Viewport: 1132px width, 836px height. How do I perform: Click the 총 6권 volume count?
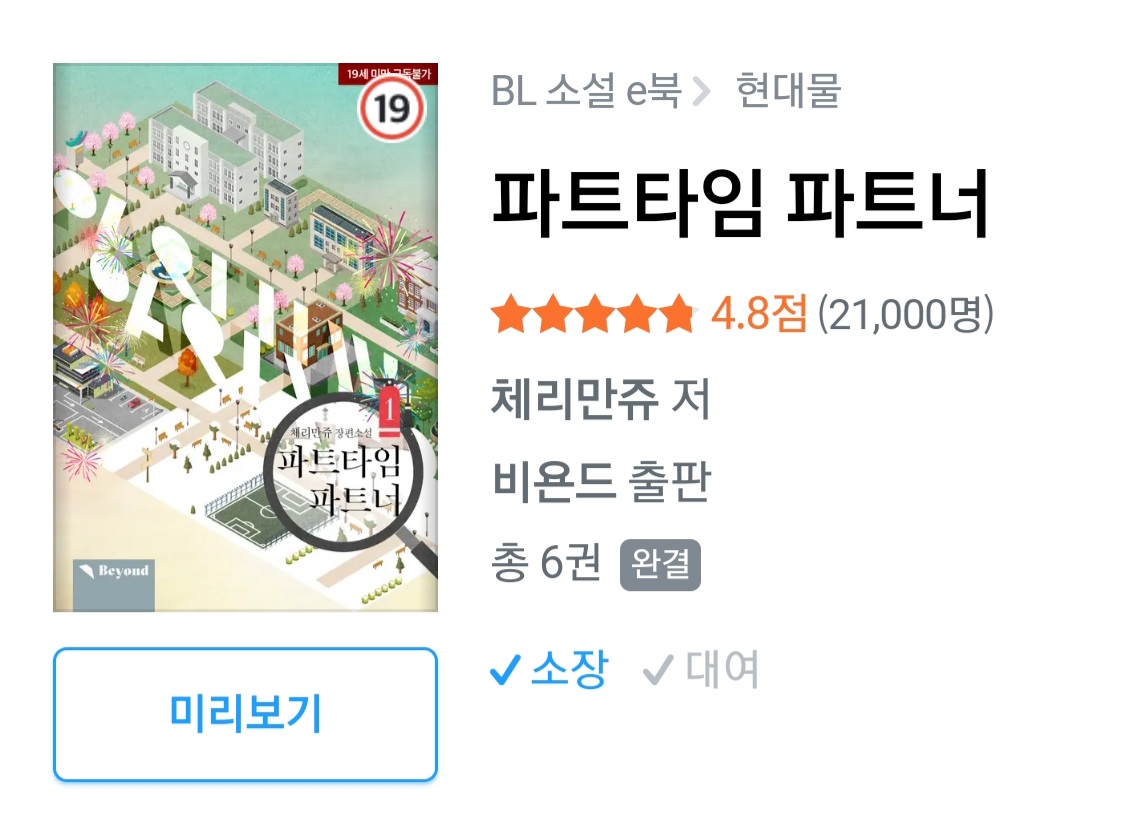[547, 562]
